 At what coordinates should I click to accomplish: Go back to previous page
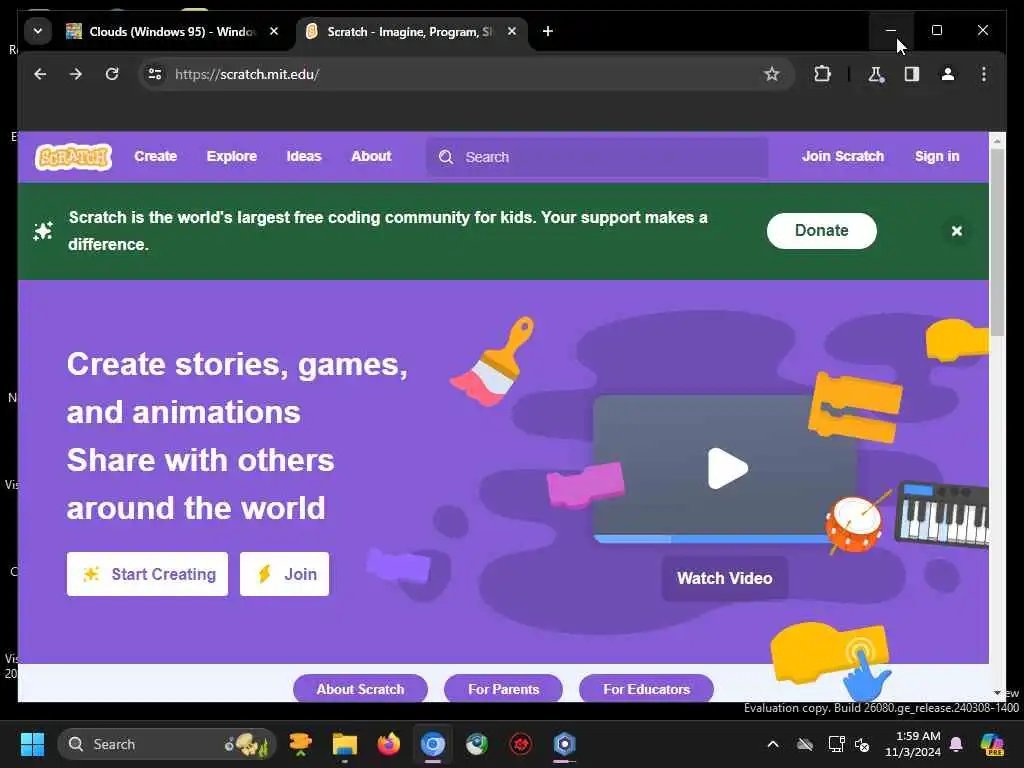tap(40, 74)
